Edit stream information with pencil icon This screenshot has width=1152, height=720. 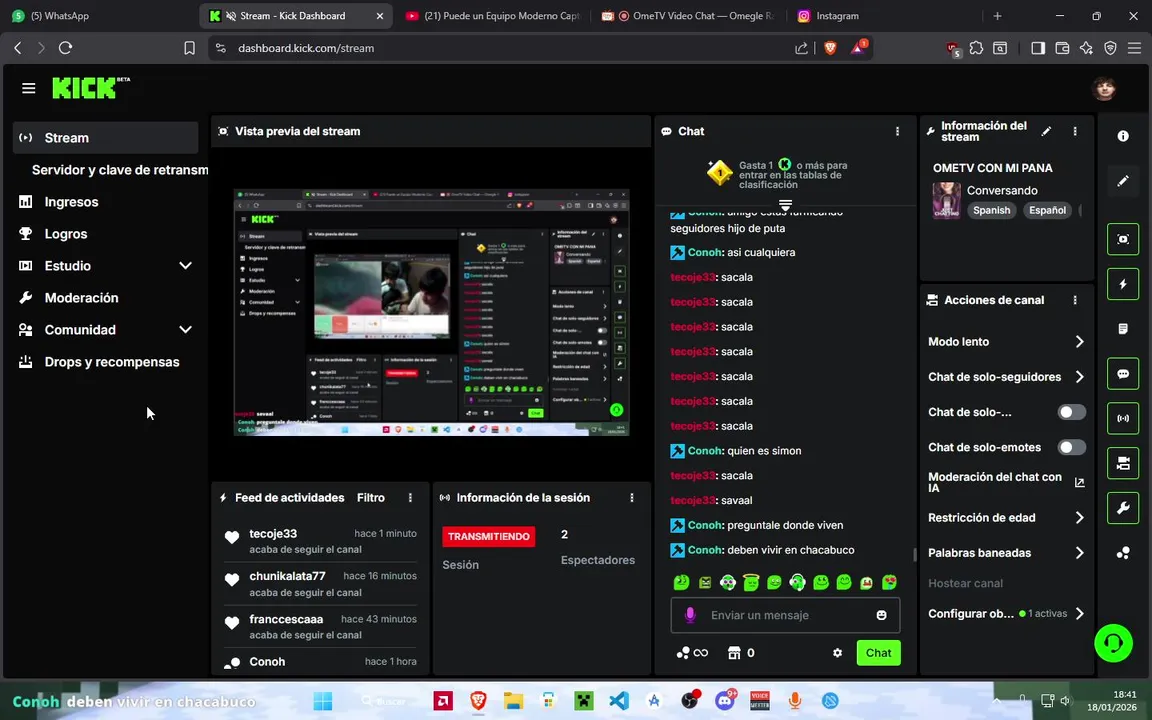coord(1046,132)
